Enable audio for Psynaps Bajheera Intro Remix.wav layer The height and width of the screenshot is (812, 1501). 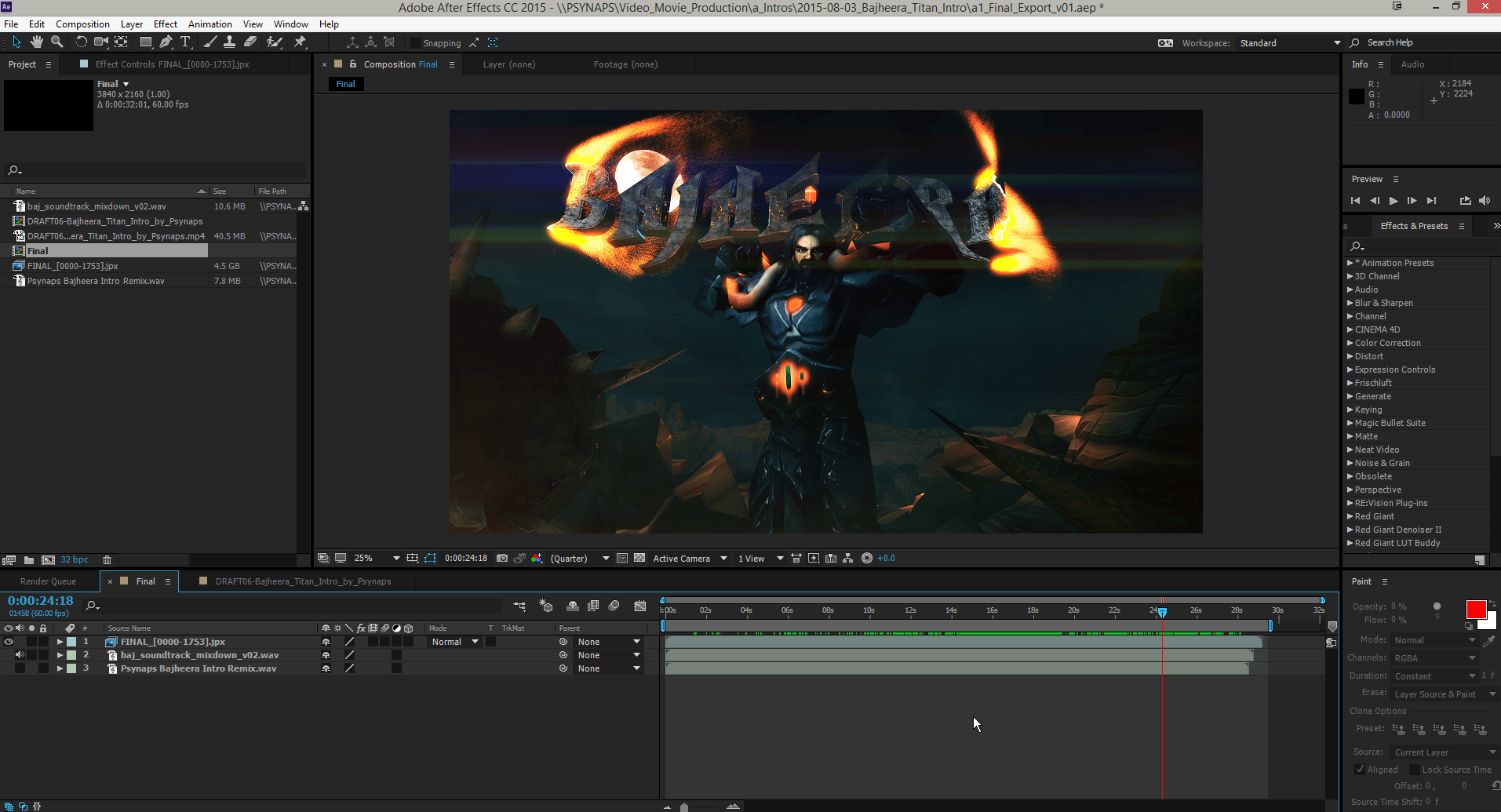20,668
